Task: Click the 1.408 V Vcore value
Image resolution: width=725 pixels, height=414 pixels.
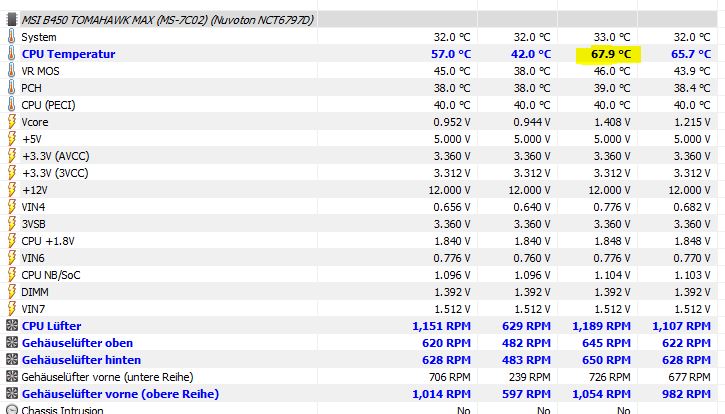Action: [x=612, y=122]
